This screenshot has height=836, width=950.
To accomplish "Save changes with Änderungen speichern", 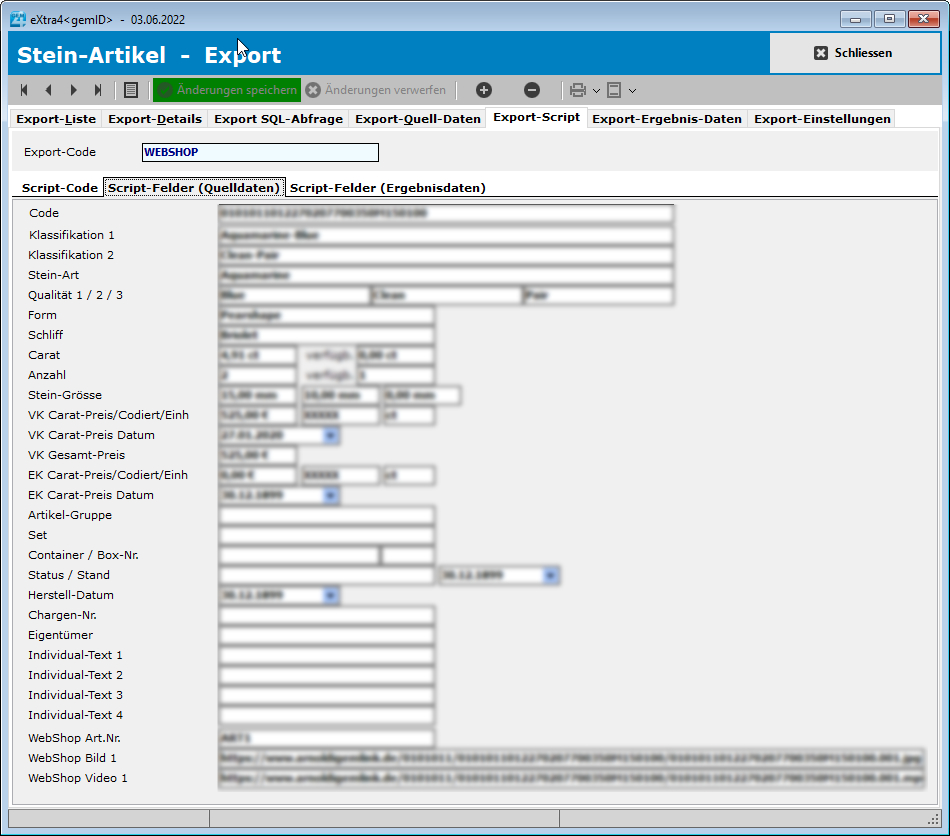I will (x=228, y=90).
